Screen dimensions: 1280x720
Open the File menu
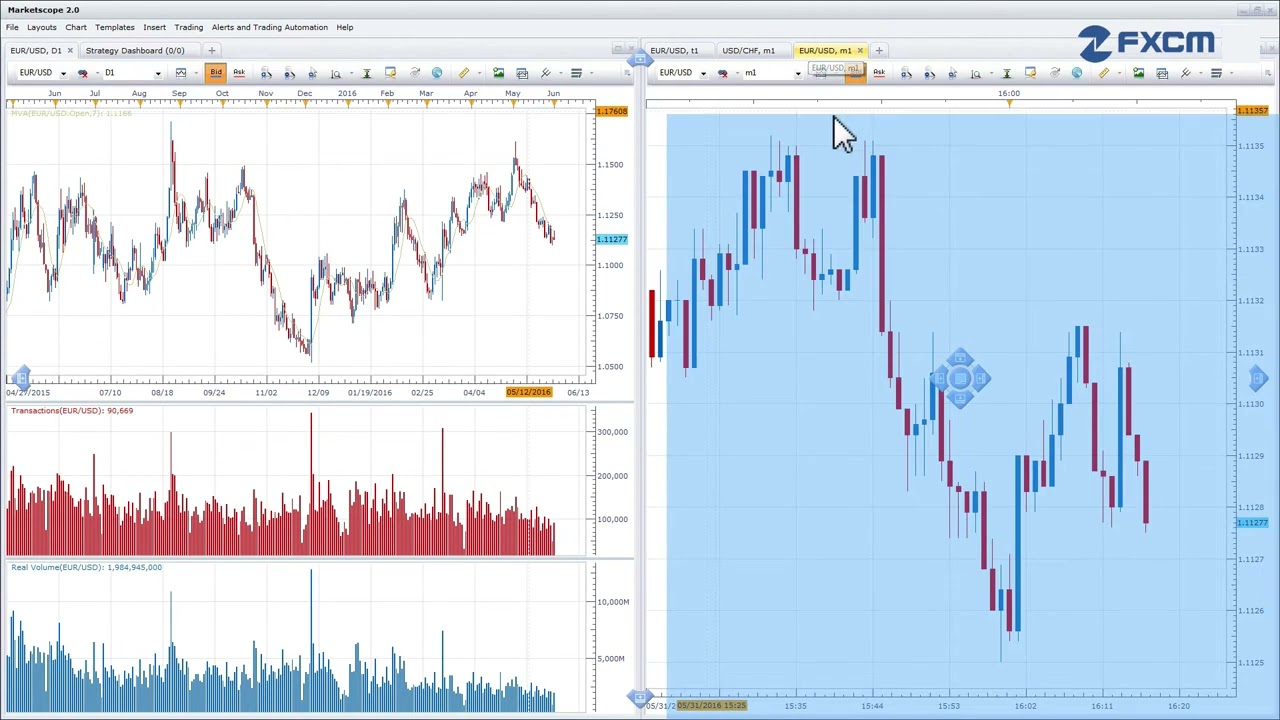point(12,27)
